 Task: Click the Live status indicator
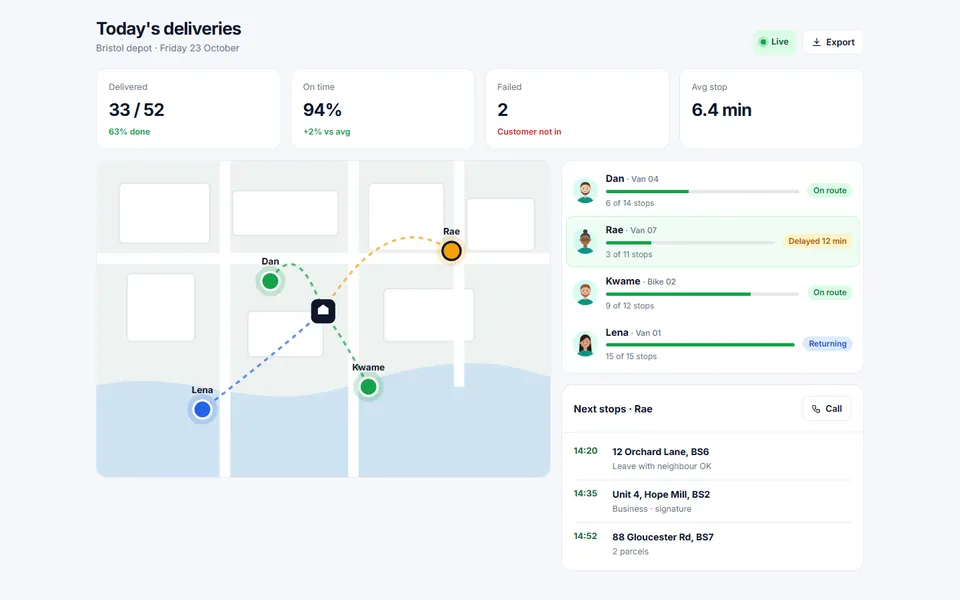[x=774, y=42]
